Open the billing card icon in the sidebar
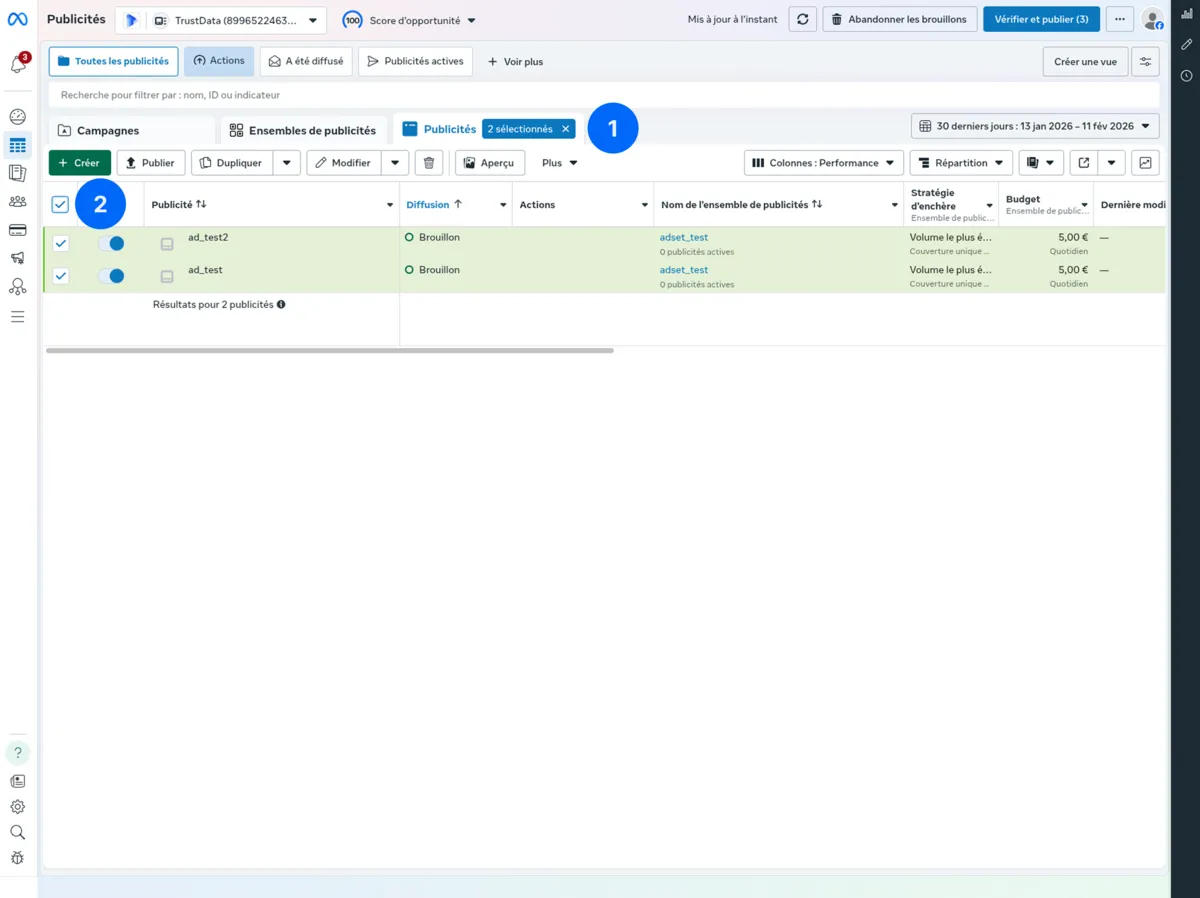 [18, 228]
